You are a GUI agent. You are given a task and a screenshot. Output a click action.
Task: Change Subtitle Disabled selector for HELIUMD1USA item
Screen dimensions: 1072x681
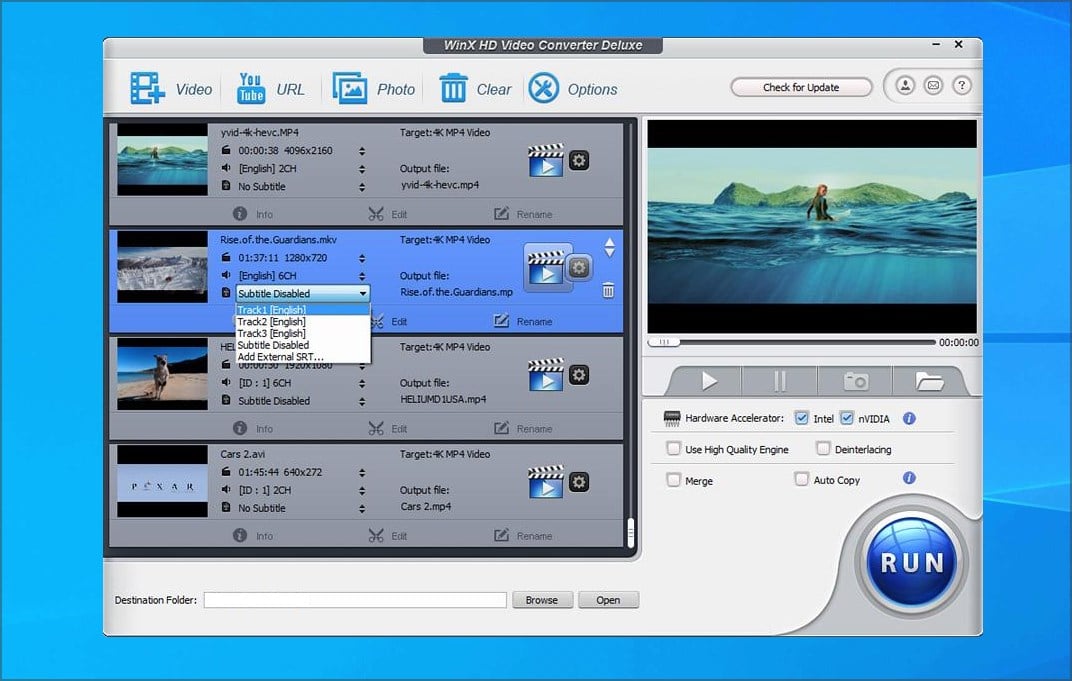coord(362,401)
